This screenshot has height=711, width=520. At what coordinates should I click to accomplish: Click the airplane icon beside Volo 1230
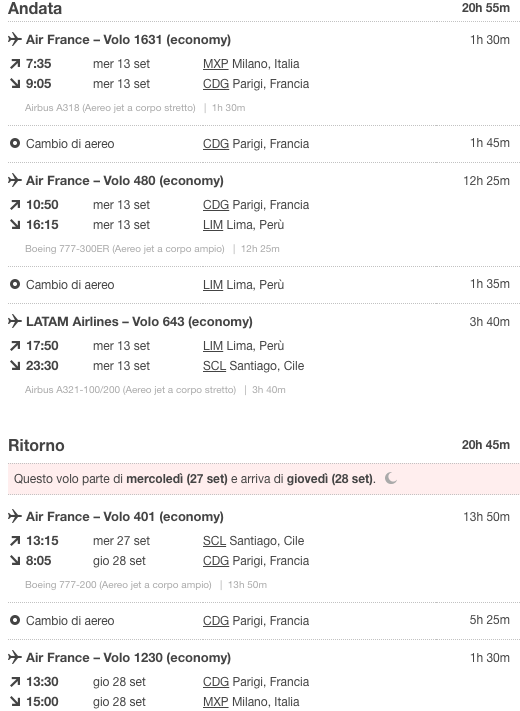tap(15, 657)
